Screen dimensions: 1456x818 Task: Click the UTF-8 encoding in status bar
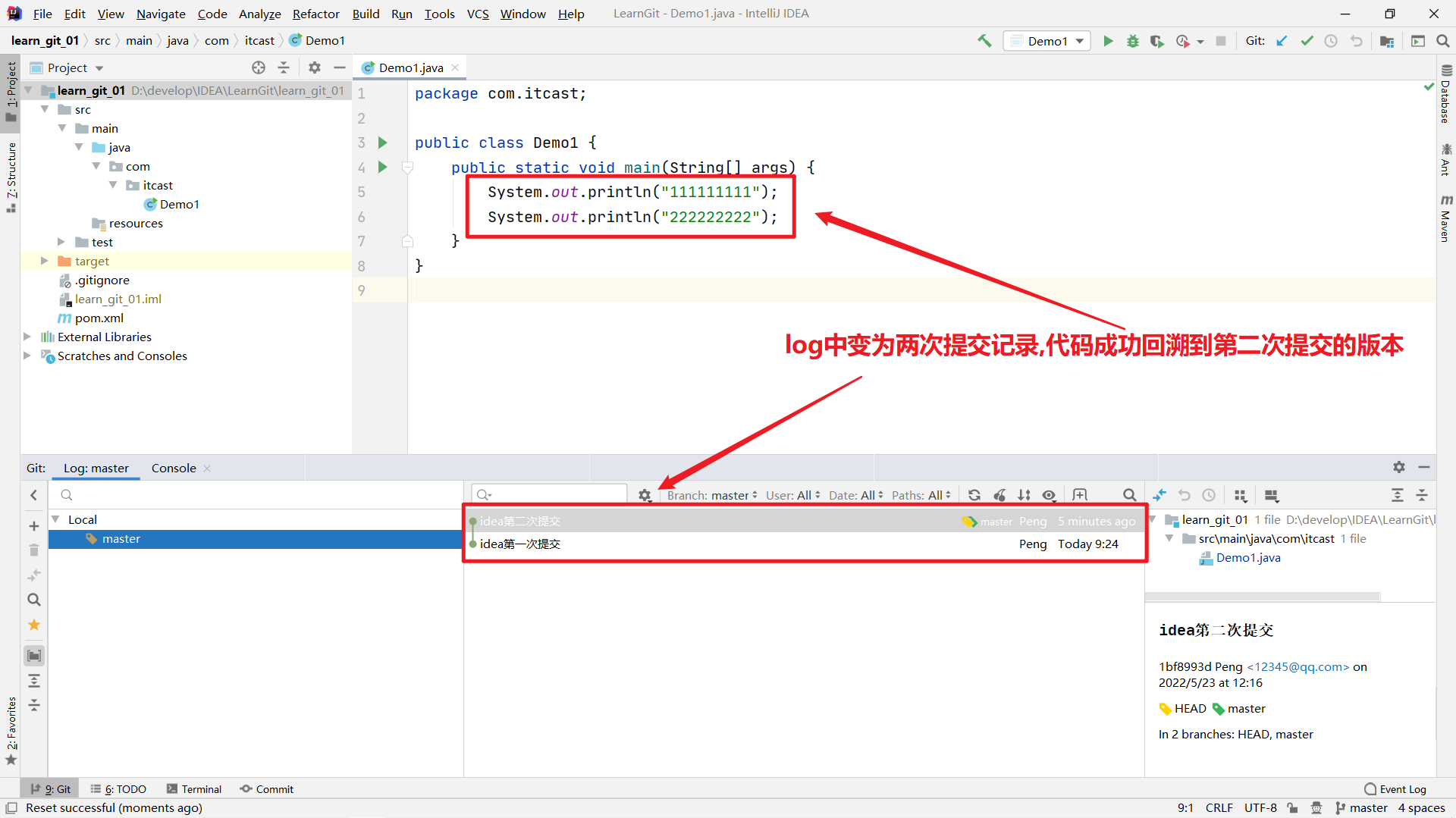tap(1260, 808)
